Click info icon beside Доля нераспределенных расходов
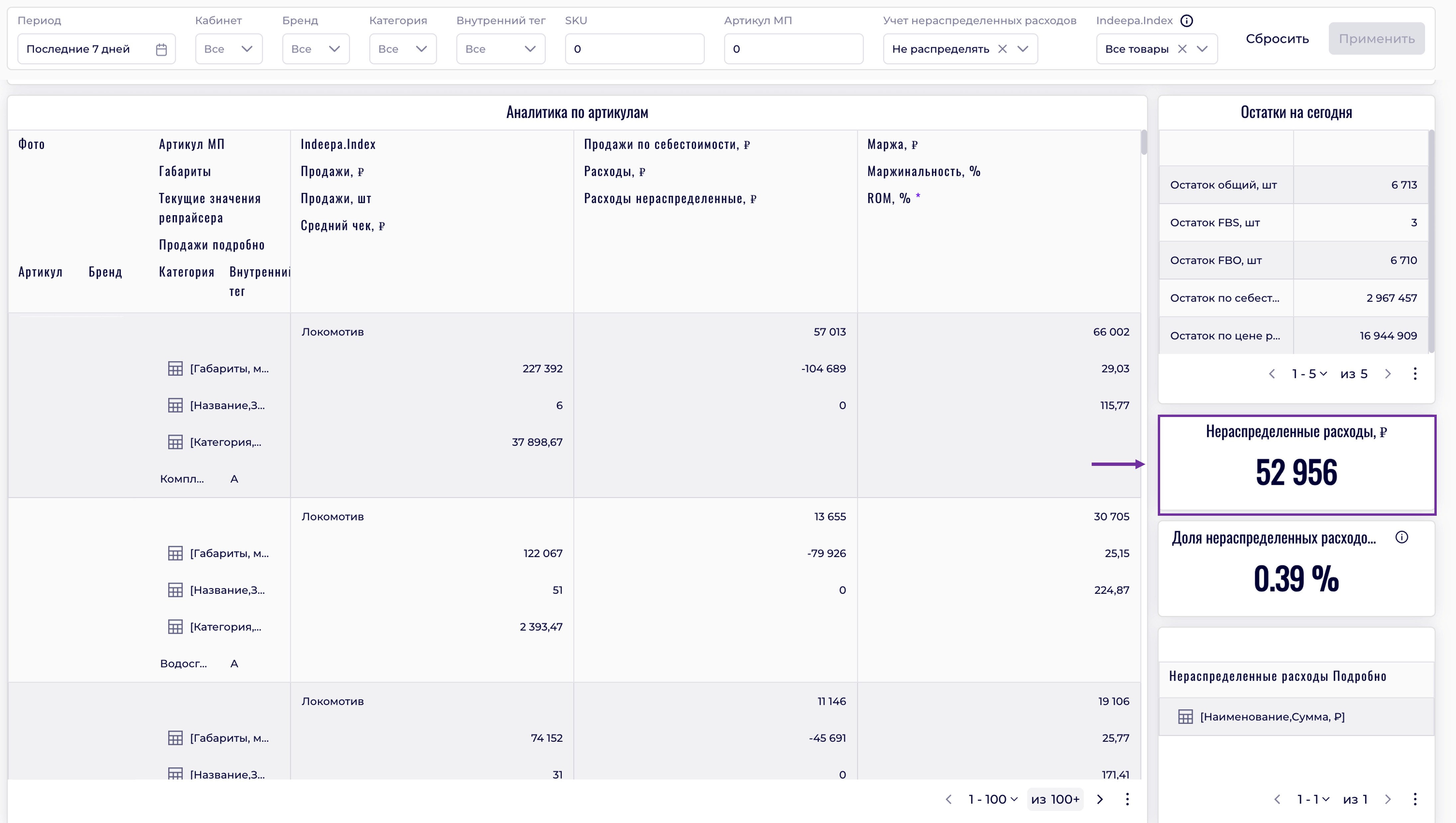The height and width of the screenshot is (823, 1456). pyautogui.click(x=1401, y=538)
